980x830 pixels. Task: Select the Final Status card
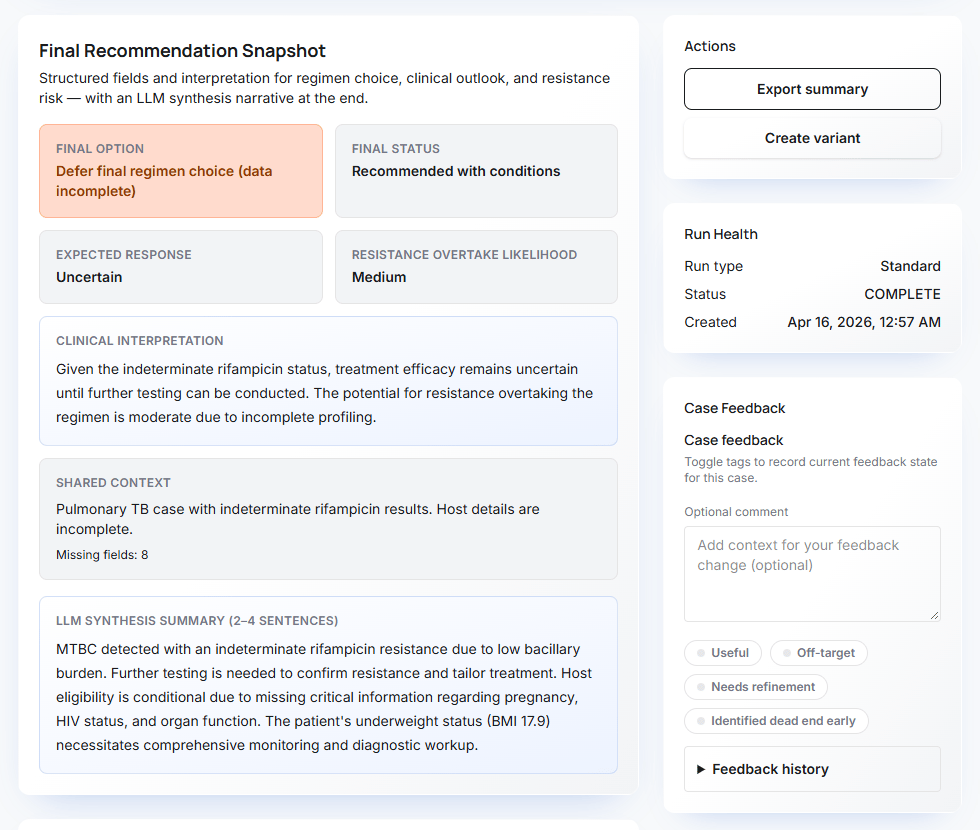tap(476, 171)
